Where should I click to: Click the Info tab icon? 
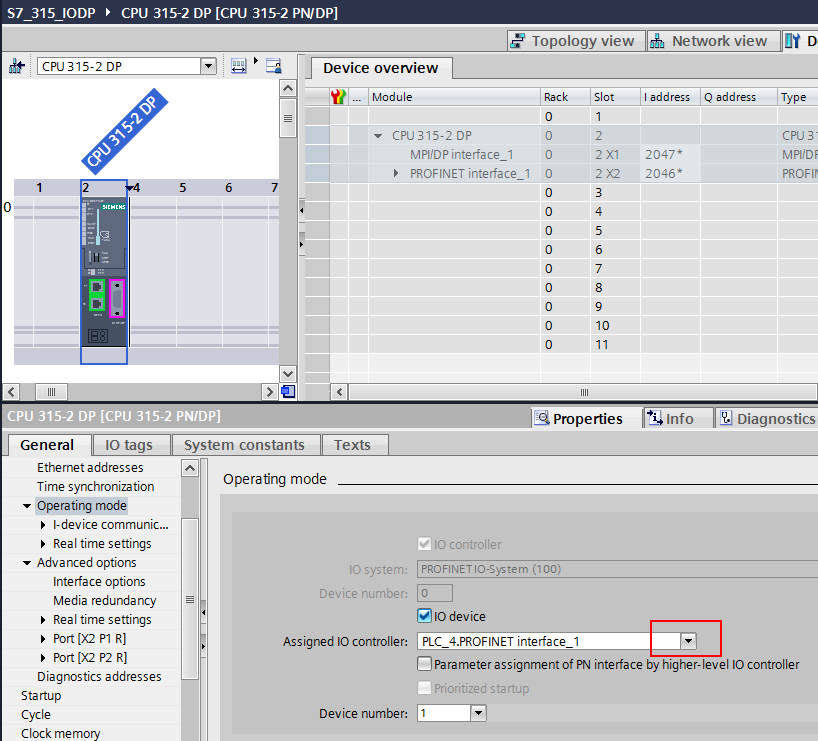click(x=655, y=418)
